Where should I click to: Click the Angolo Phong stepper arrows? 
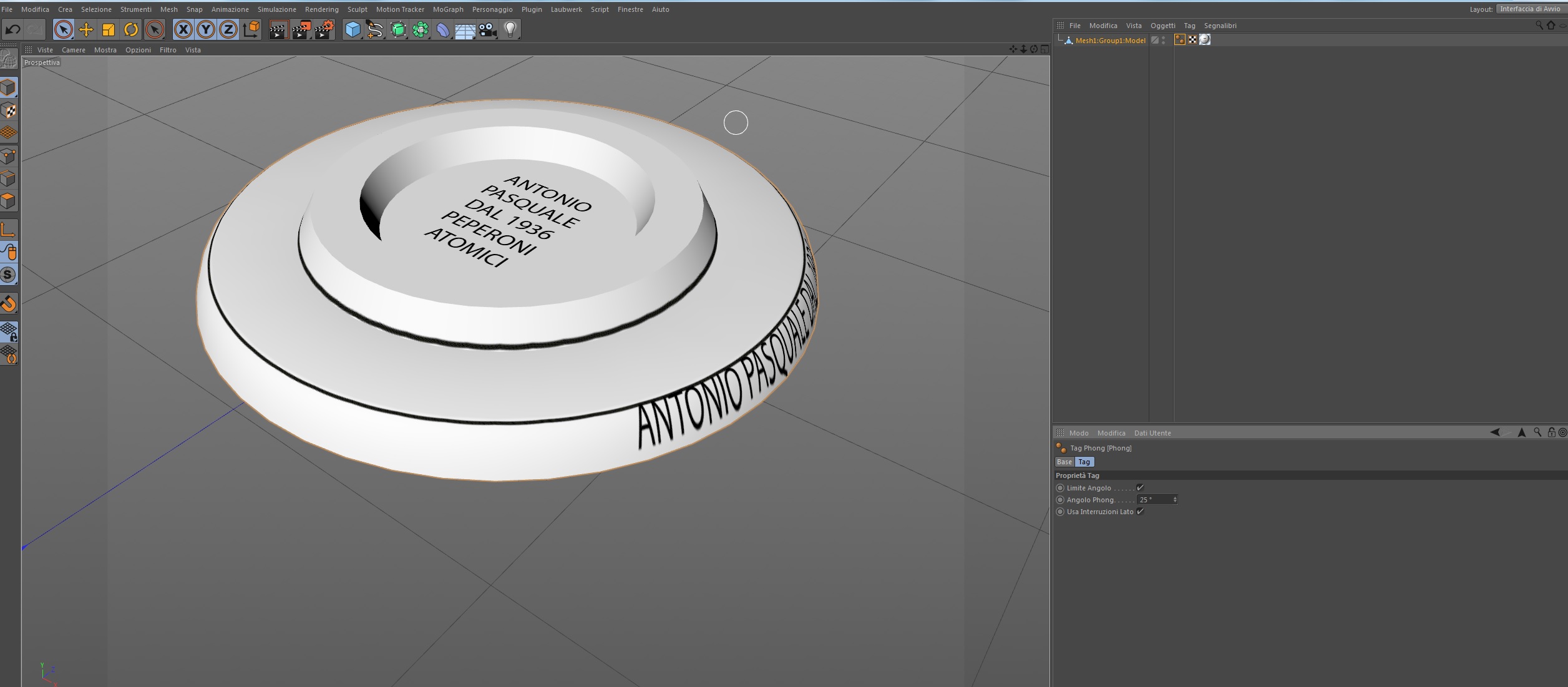point(1175,500)
